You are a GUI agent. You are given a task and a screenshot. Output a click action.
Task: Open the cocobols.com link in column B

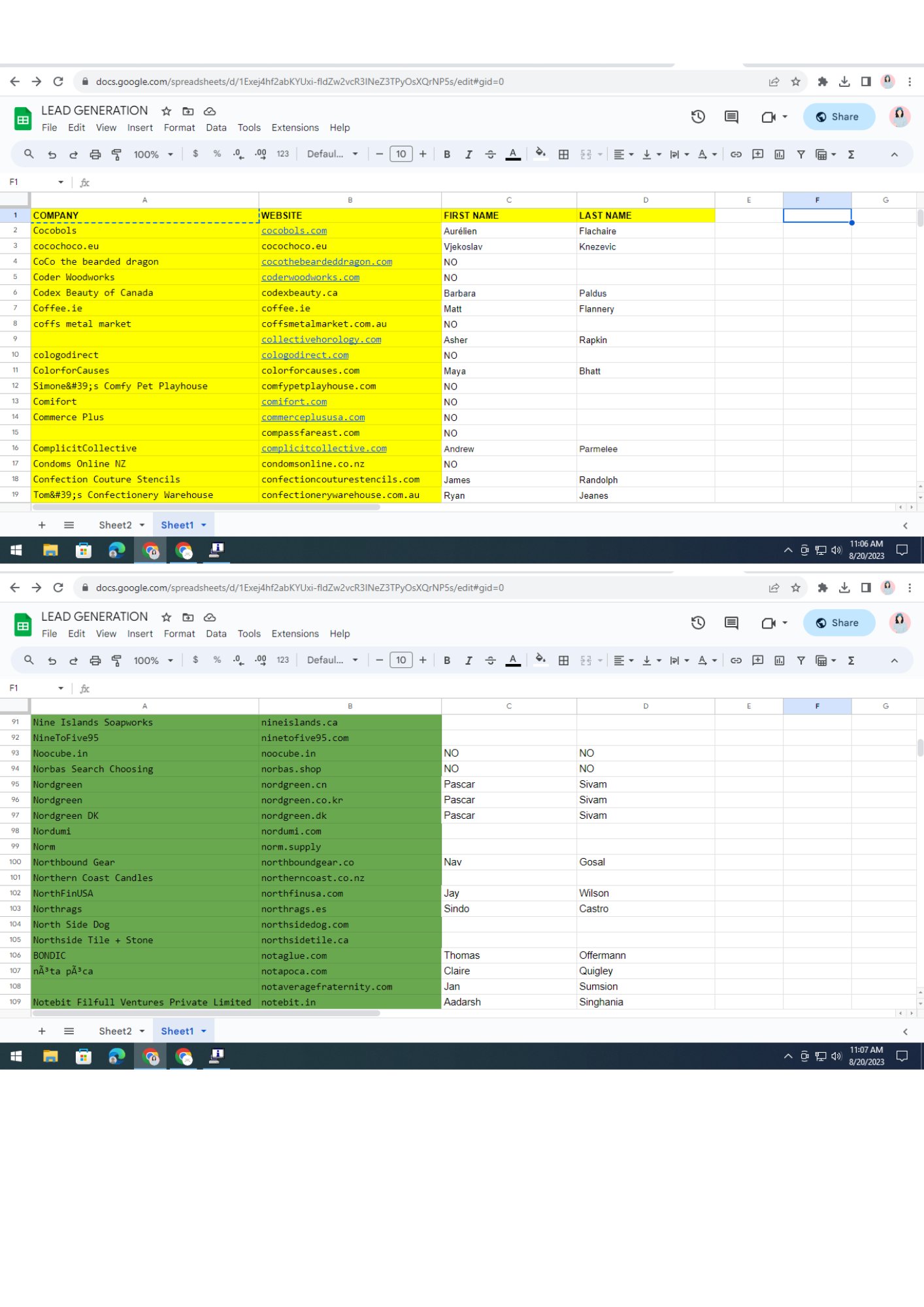click(294, 231)
